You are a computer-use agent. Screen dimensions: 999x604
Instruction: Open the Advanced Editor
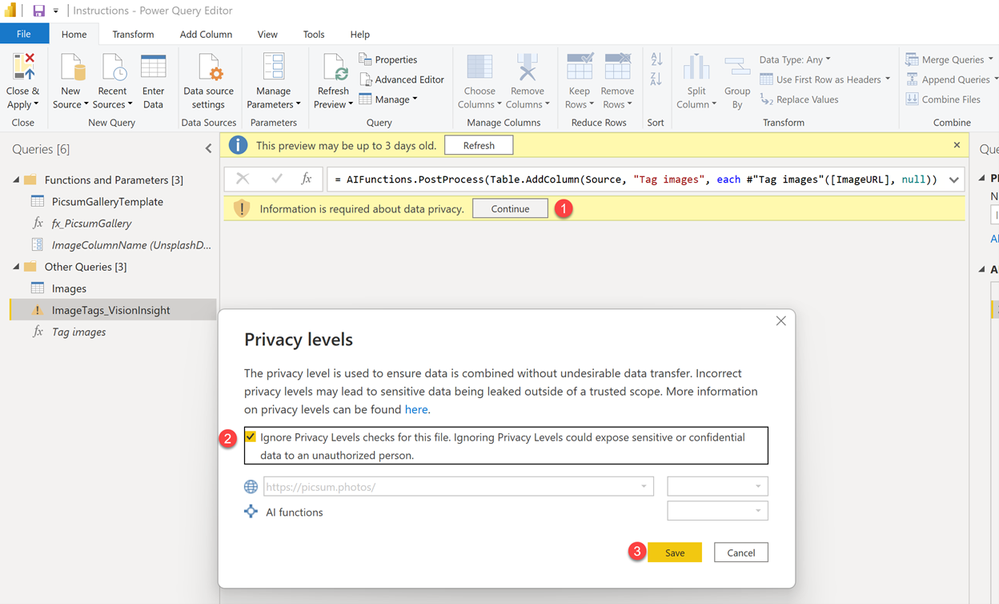(x=402, y=80)
